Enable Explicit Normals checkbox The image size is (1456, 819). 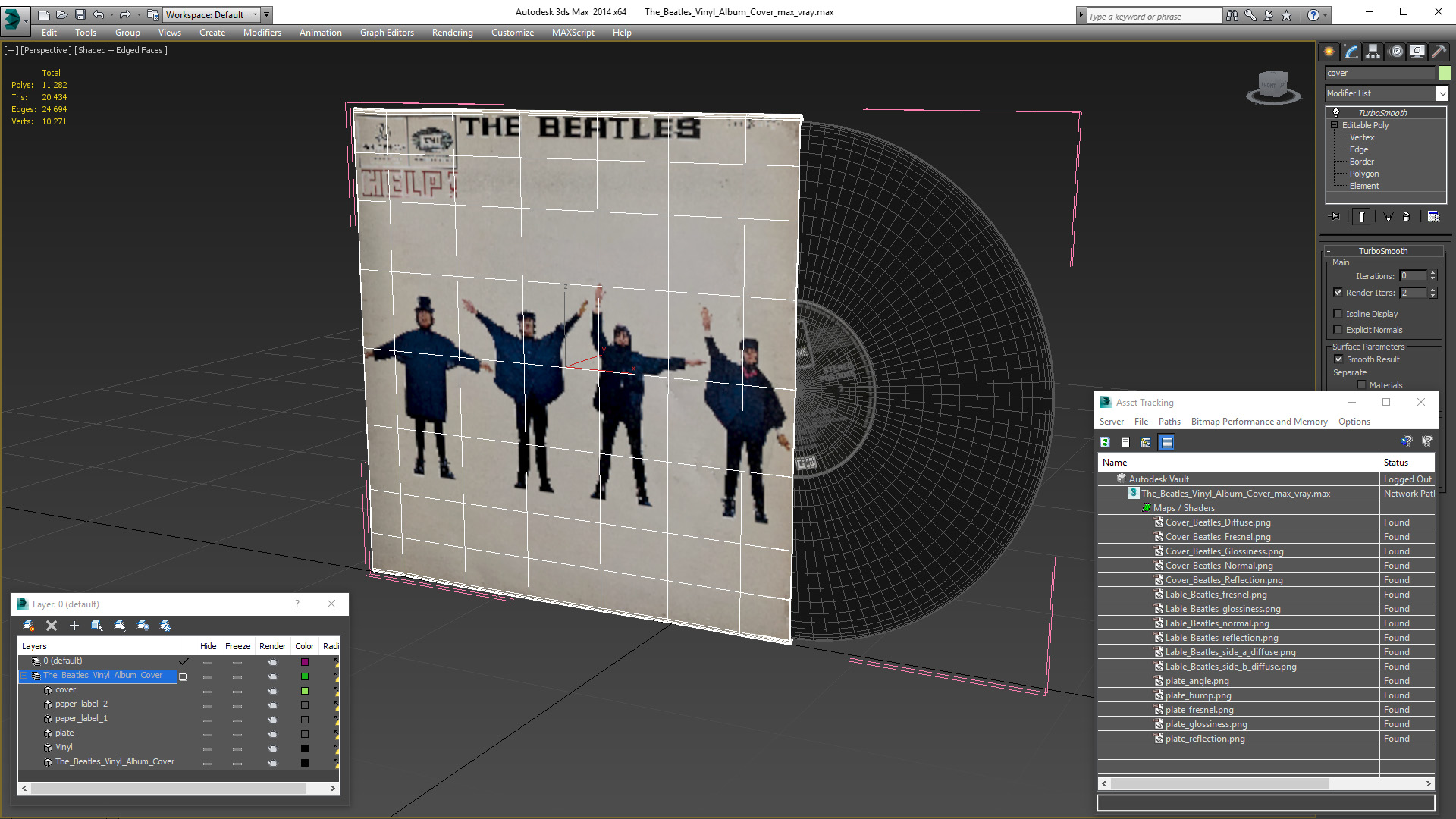tap(1338, 330)
